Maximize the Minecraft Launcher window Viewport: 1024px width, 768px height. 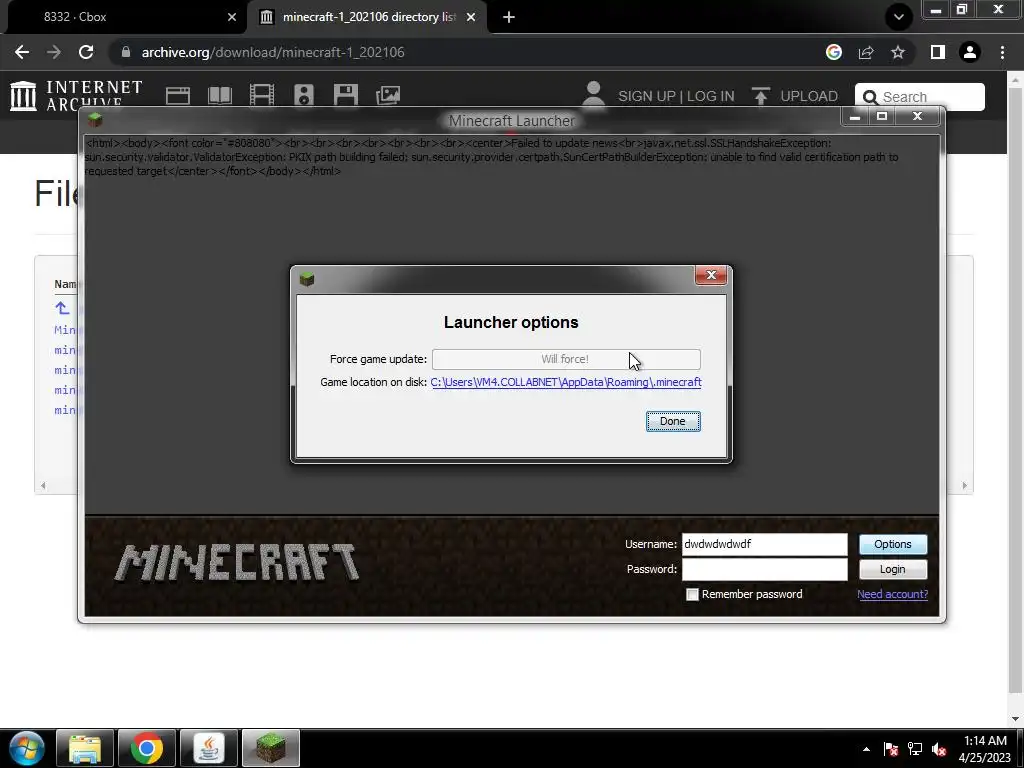point(882,117)
